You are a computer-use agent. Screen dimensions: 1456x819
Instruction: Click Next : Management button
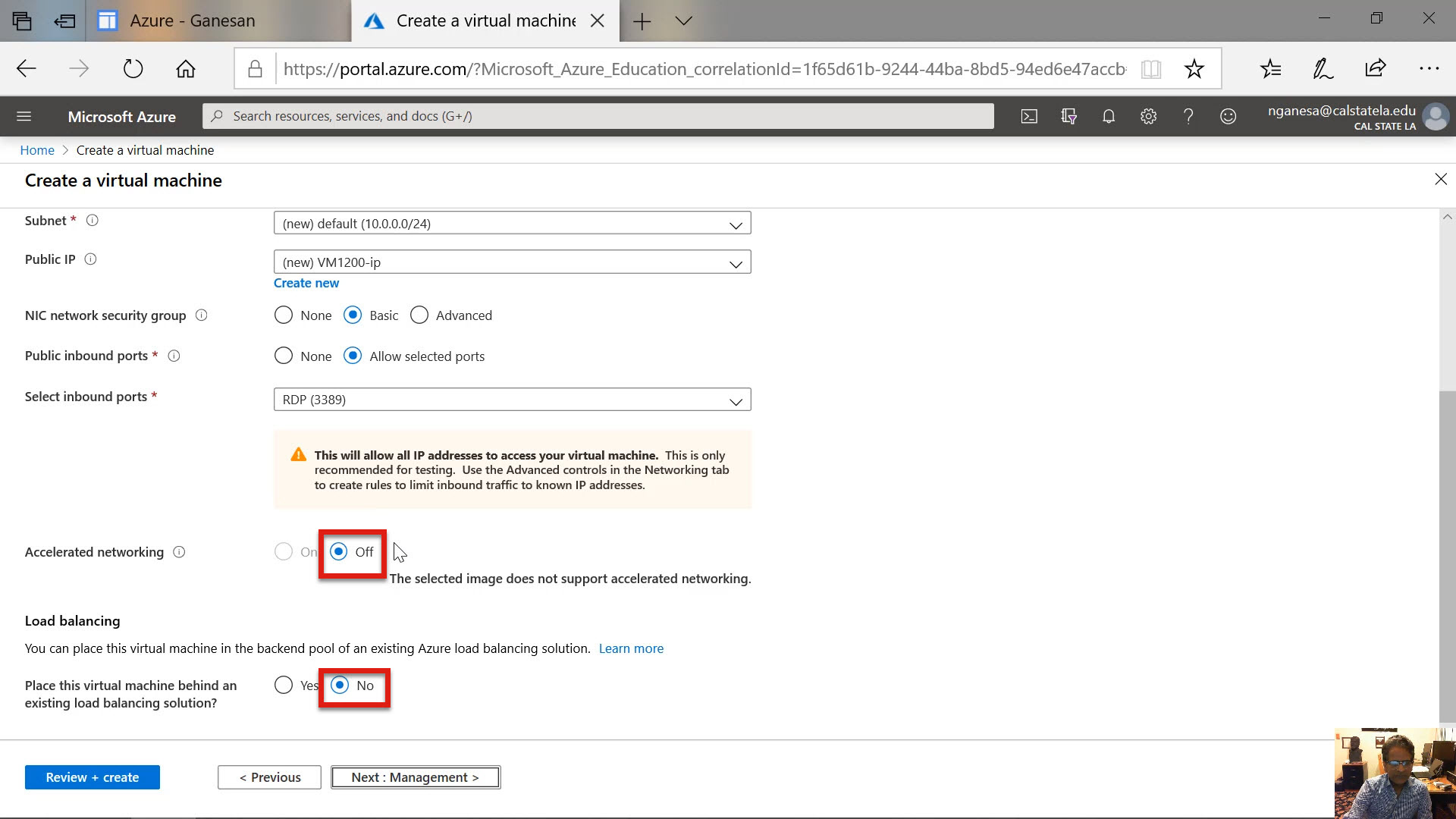415,777
